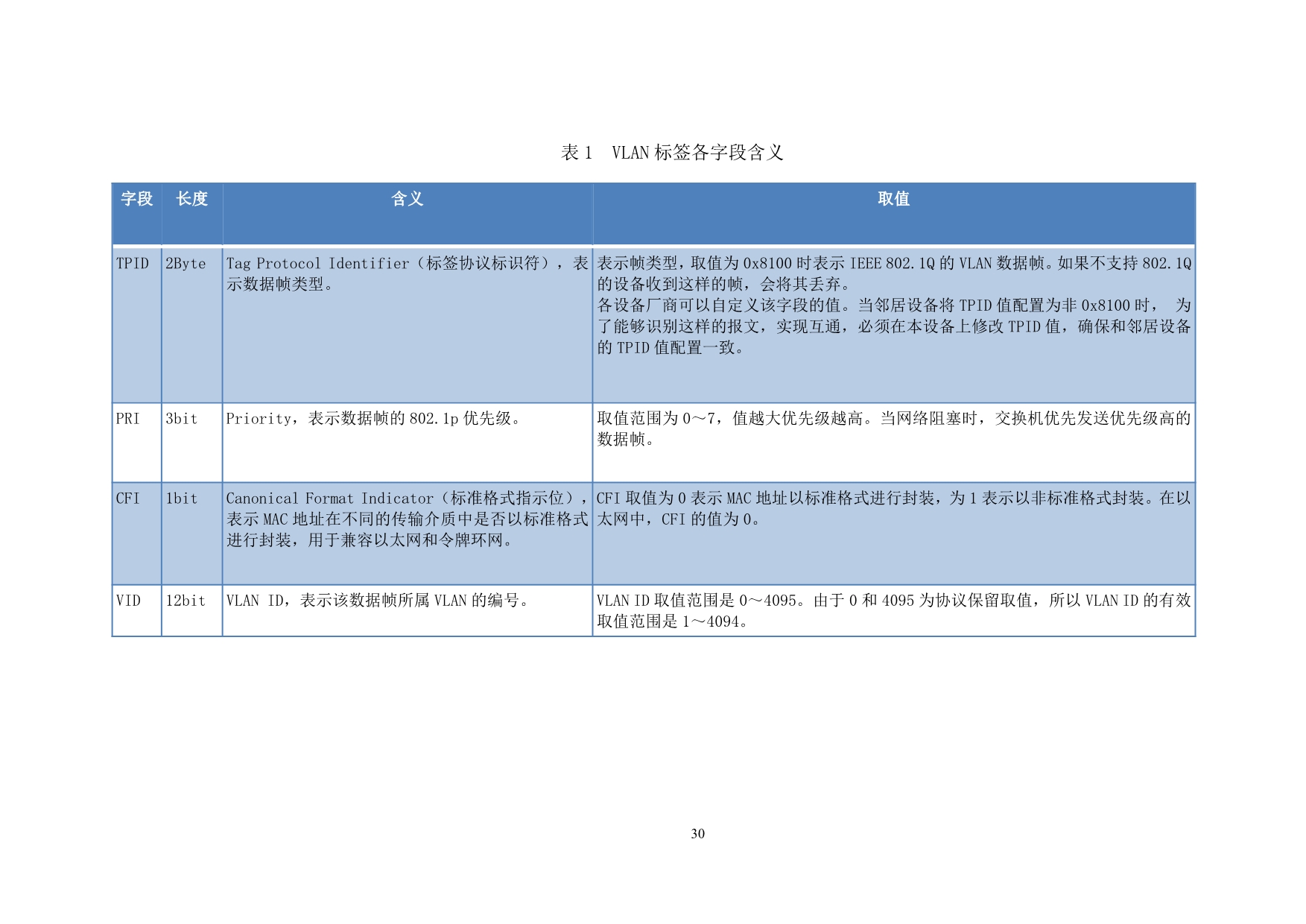Click the "12bit" length cell
Screen dimensions: 1306x924
pos(186,601)
